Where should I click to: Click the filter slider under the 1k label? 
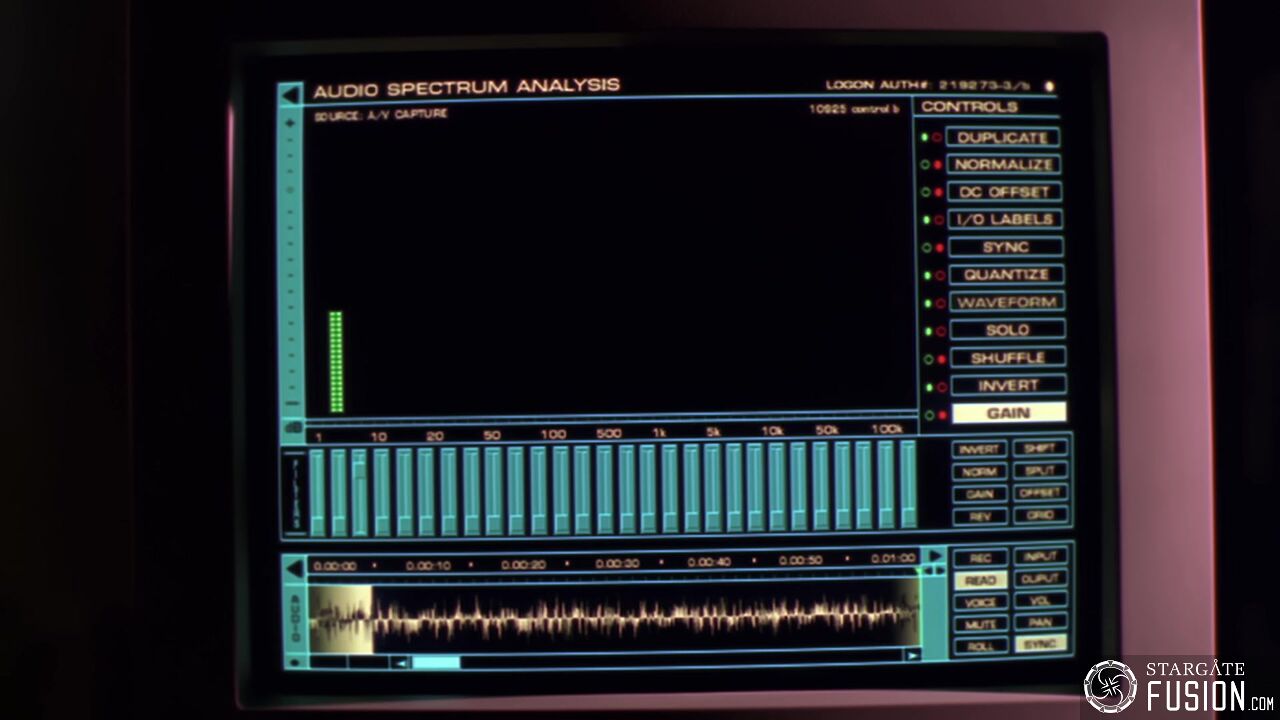pyautogui.click(x=670, y=488)
